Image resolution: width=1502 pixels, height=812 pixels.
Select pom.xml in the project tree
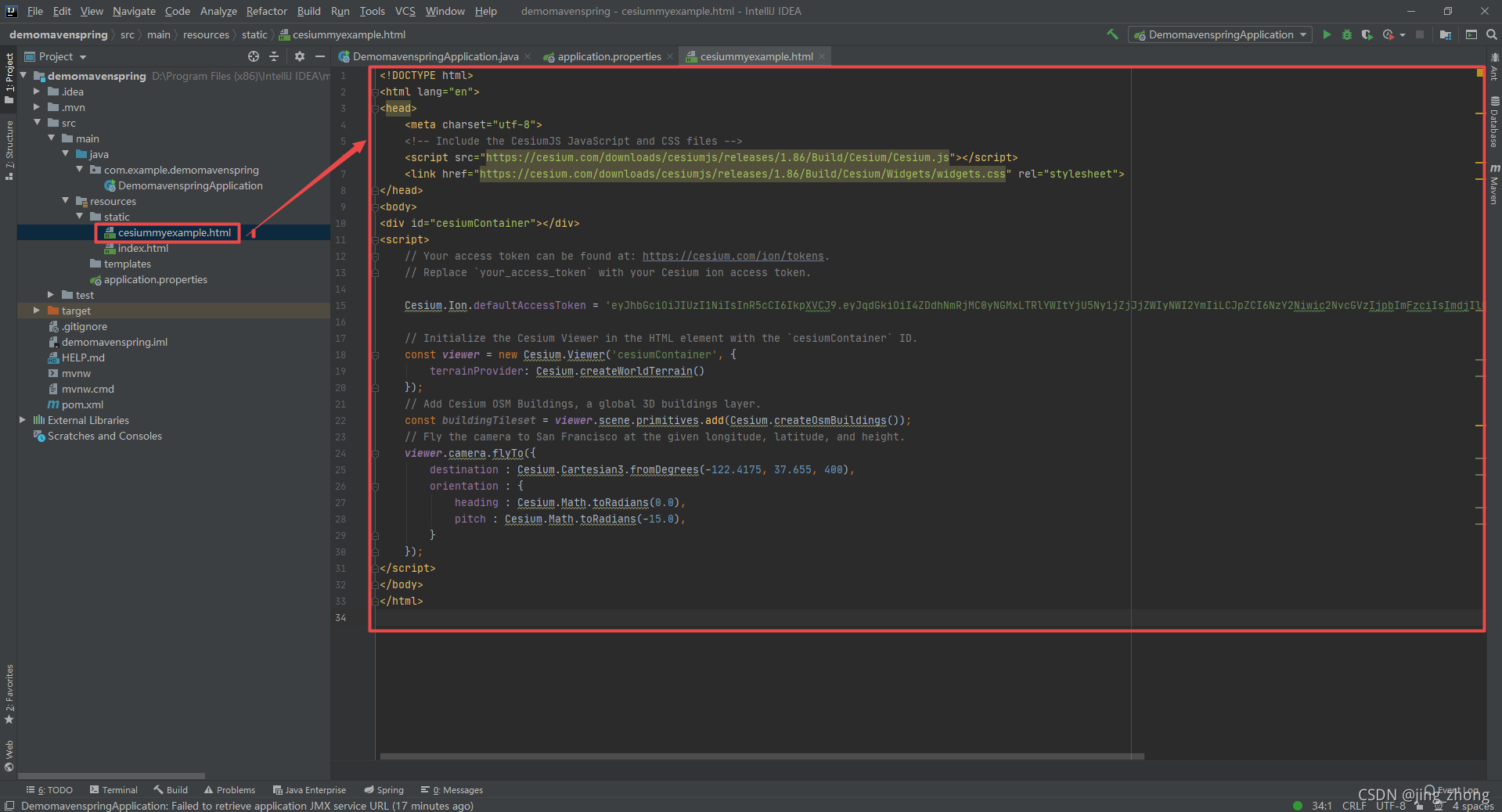click(82, 404)
